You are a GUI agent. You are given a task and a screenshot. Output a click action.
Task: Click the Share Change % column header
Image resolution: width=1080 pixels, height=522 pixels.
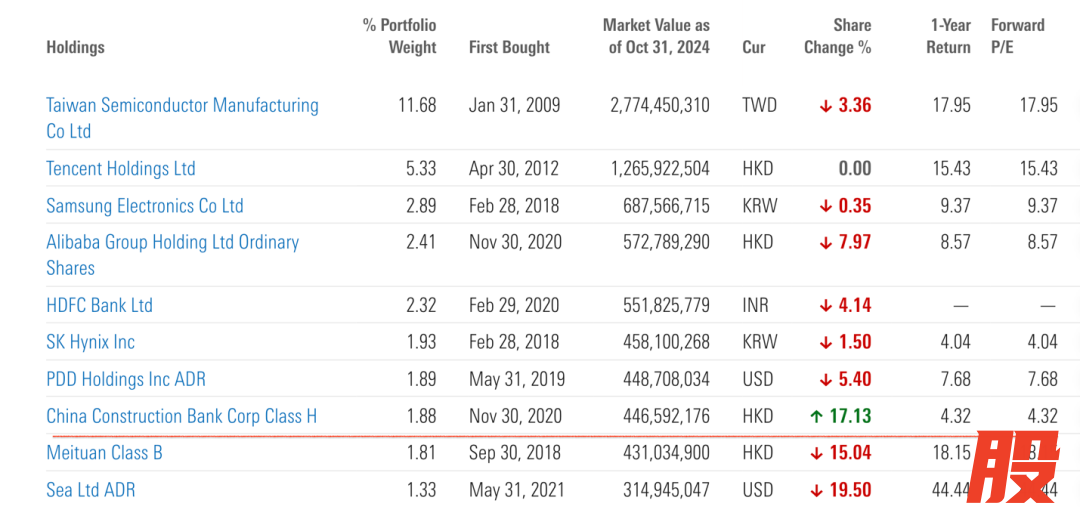pos(838,36)
